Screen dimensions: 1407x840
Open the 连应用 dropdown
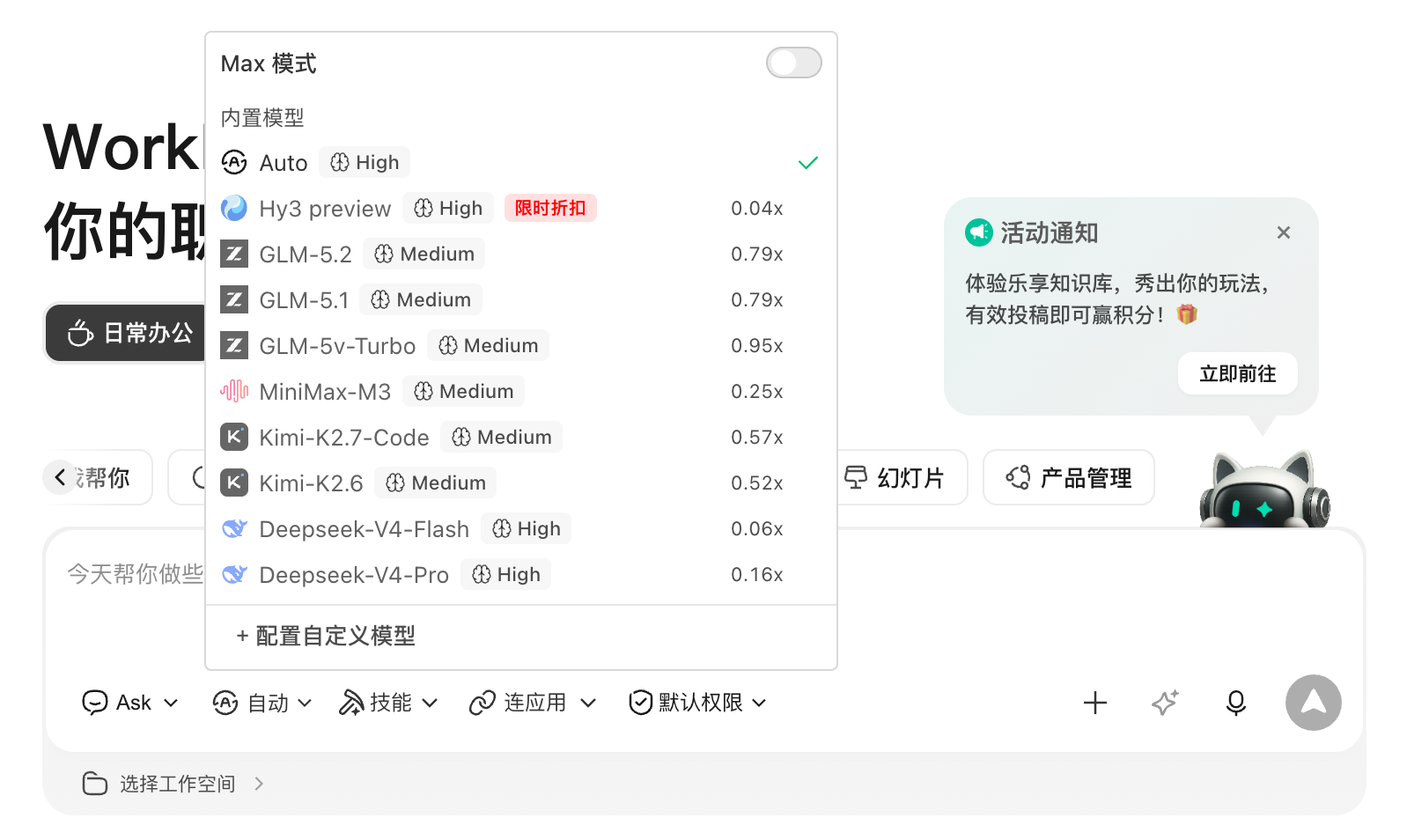click(x=533, y=703)
